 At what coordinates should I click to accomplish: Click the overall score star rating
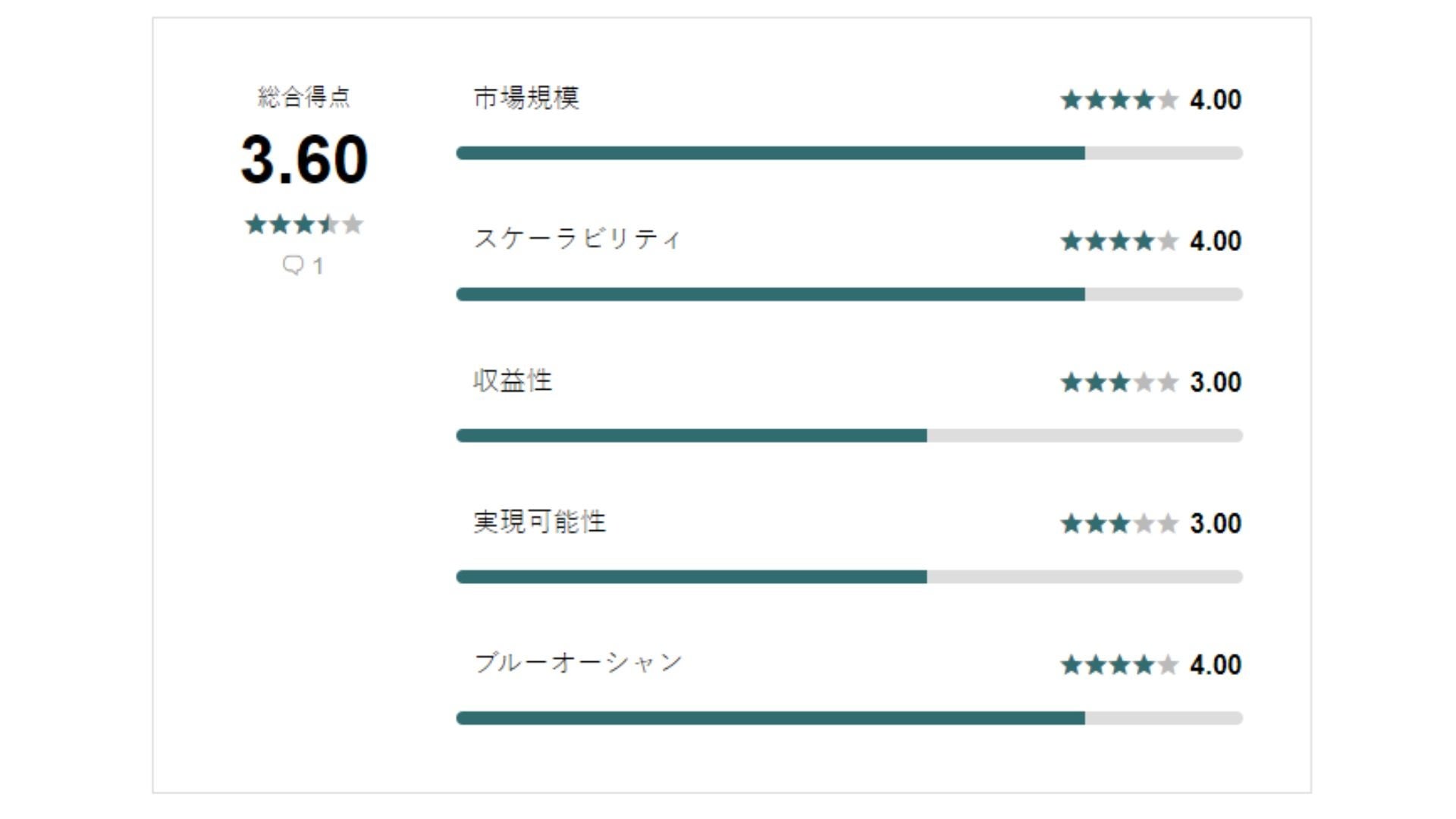point(304,224)
